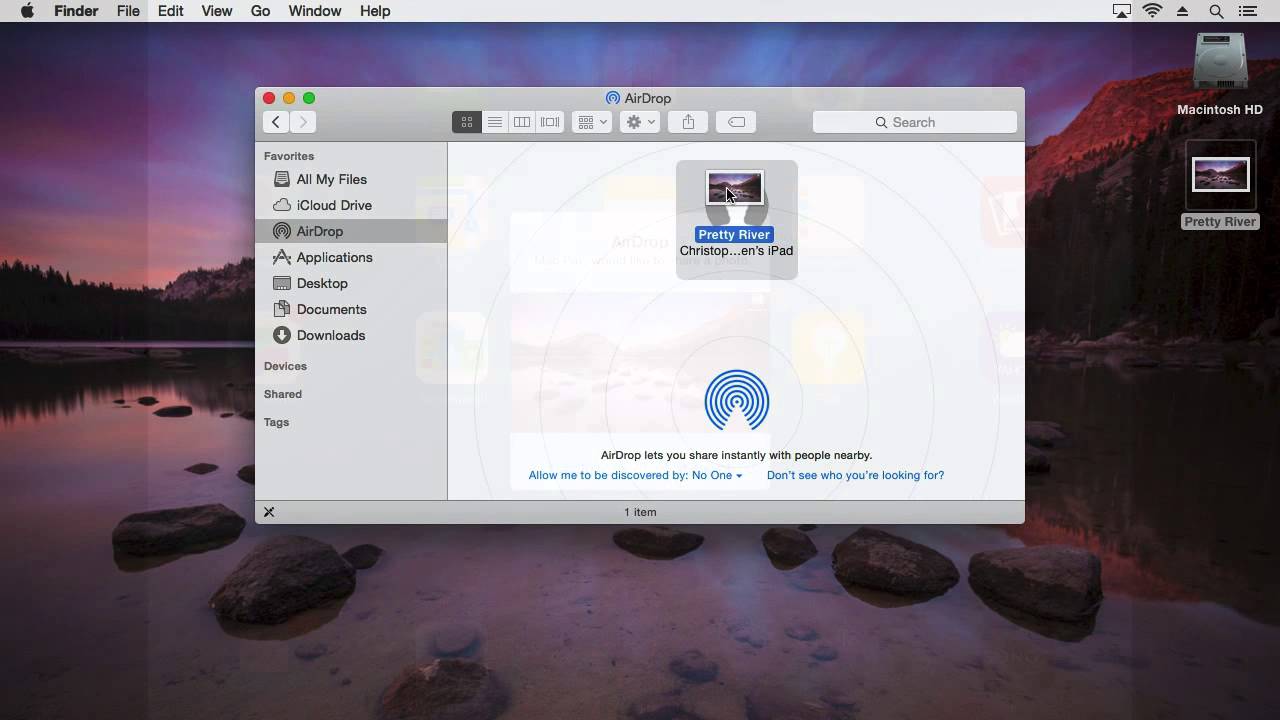Switch to icon view in Finder toolbar

(x=466, y=122)
